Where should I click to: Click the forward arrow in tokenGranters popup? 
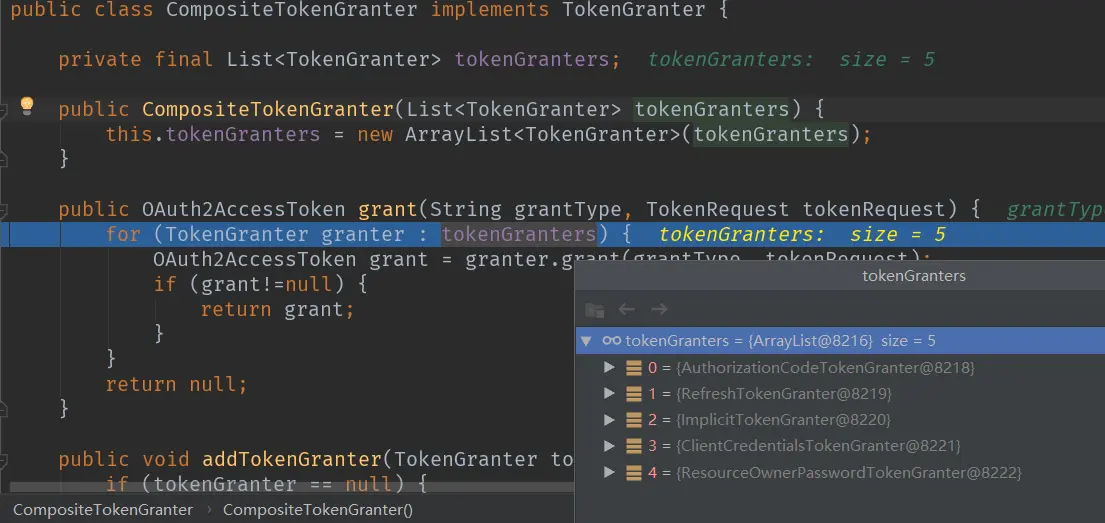click(x=659, y=309)
